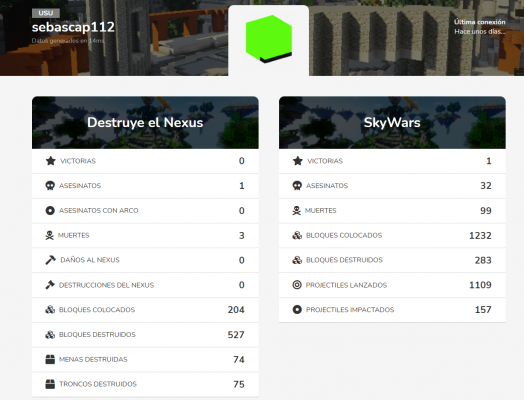The height and width of the screenshot is (400, 524).
Task: Click the chest icon next to Troncos Destruidos
Action: click(x=50, y=384)
